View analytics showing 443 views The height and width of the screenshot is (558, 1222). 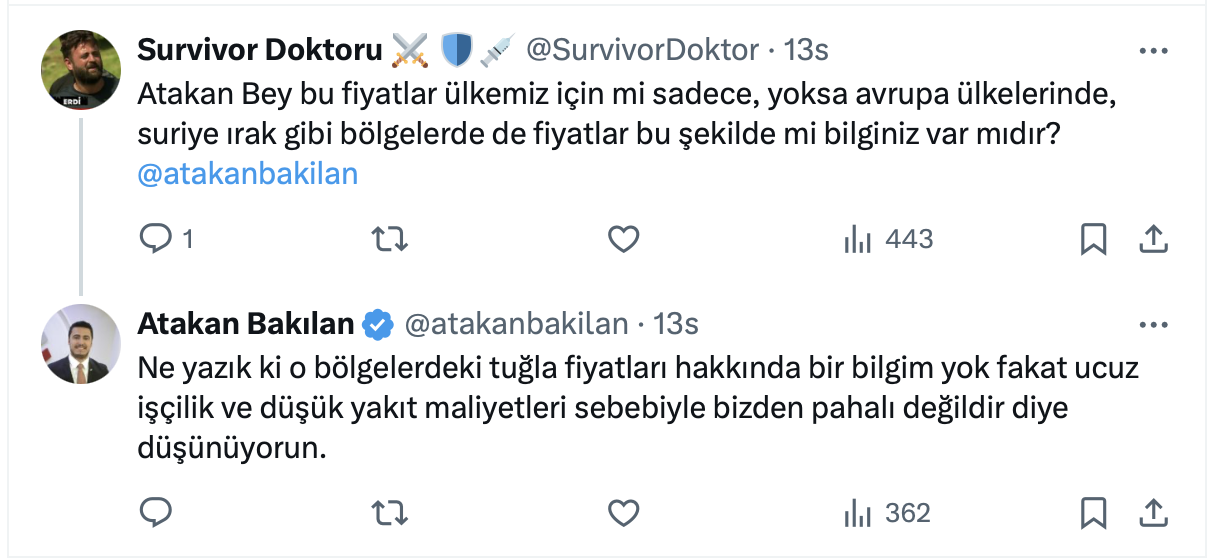tap(889, 239)
